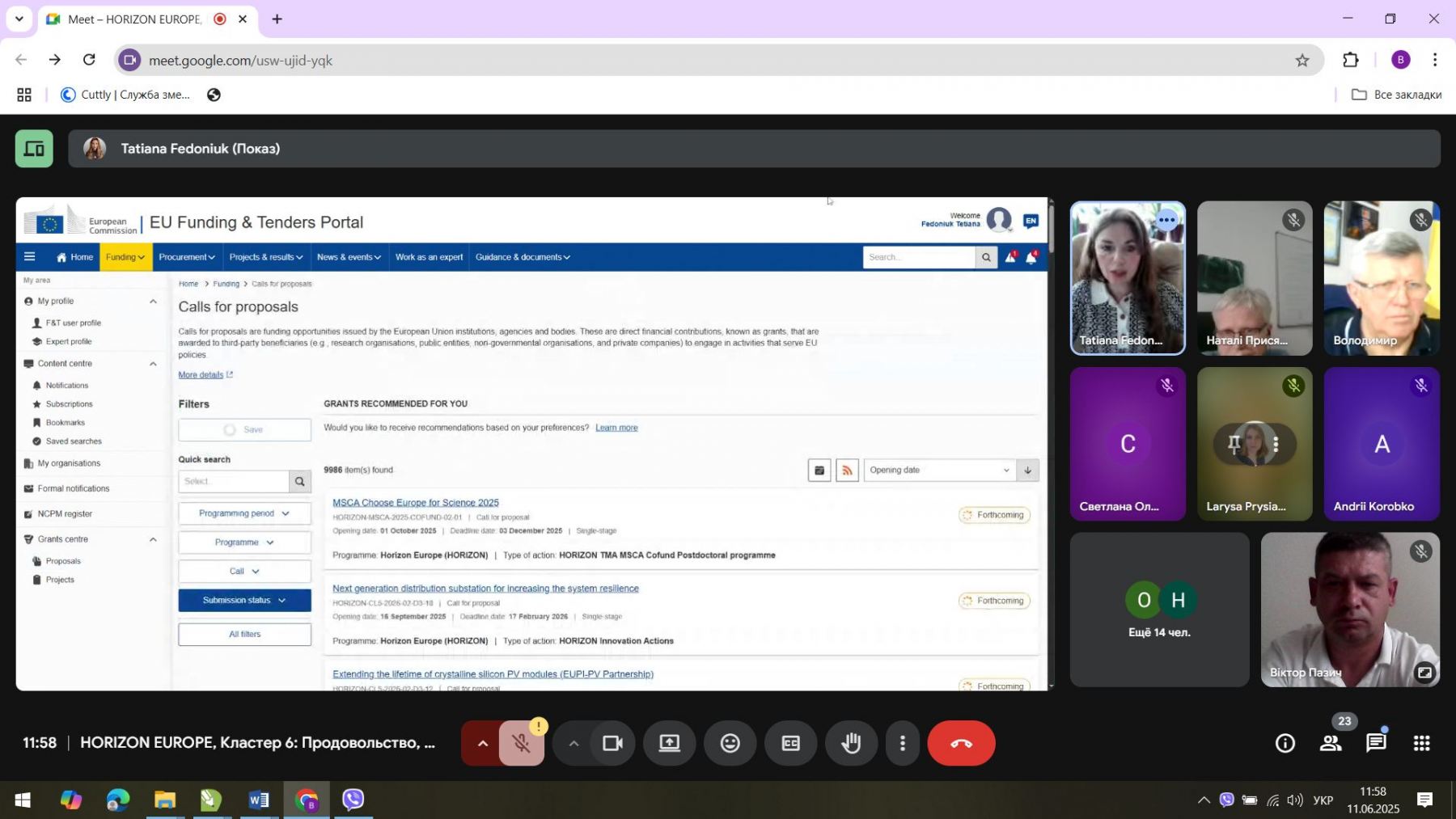
Task: Expand the Programming period filter
Action: [x=244, y=513]
